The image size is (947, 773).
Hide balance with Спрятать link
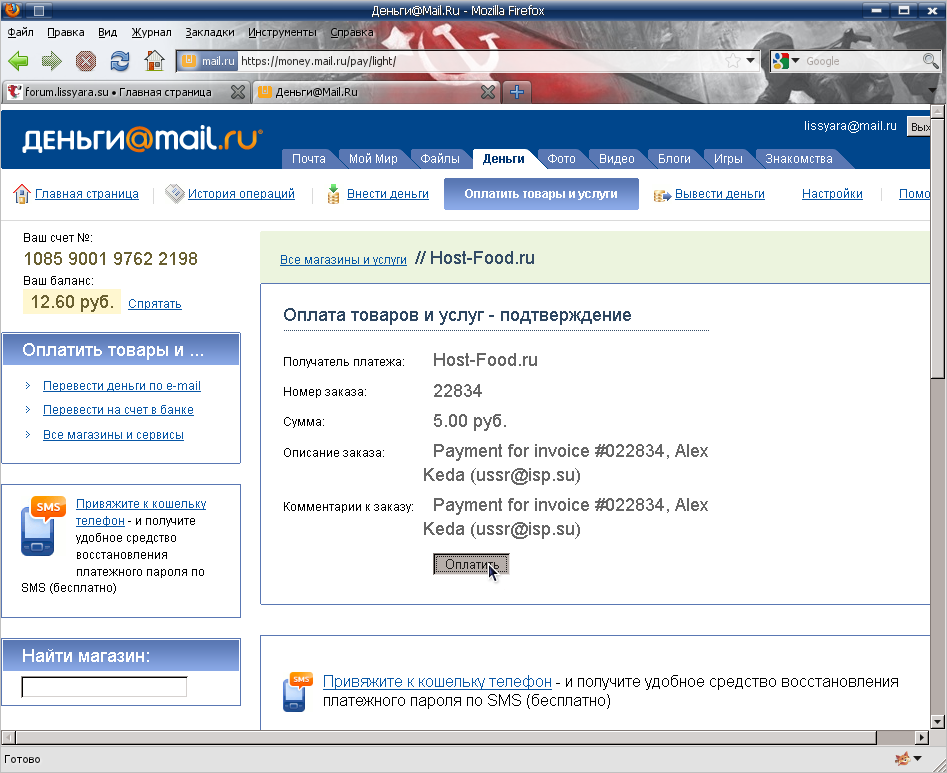(155, 304)
